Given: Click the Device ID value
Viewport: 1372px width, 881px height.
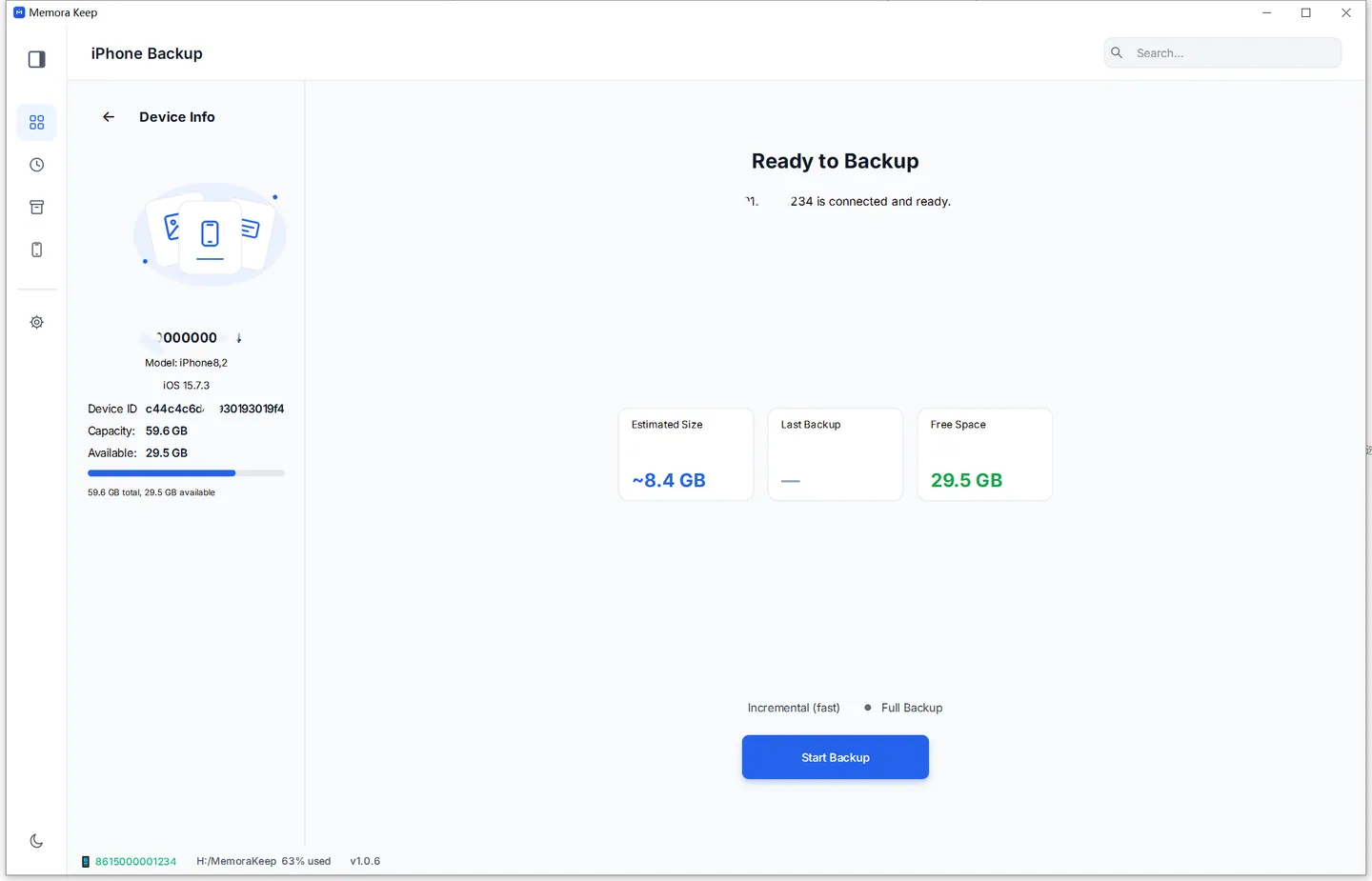Looking at the screenshot, I should pos(214,409).
